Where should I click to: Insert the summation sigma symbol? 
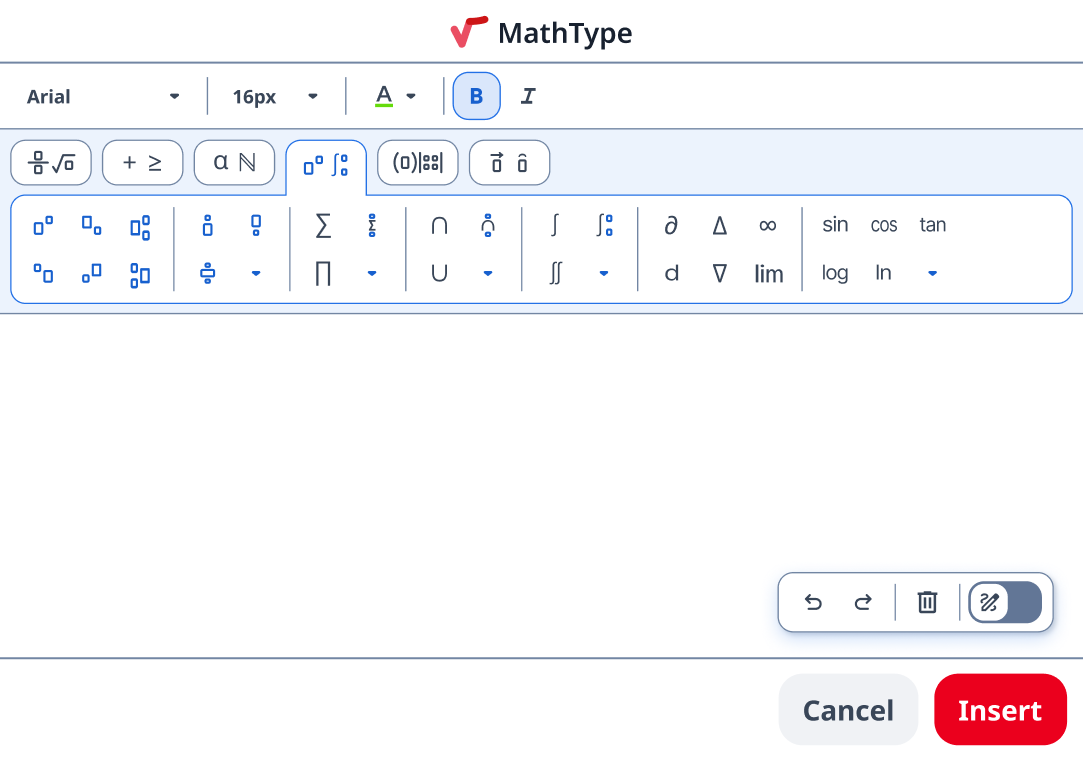click(x=323, y=226)
